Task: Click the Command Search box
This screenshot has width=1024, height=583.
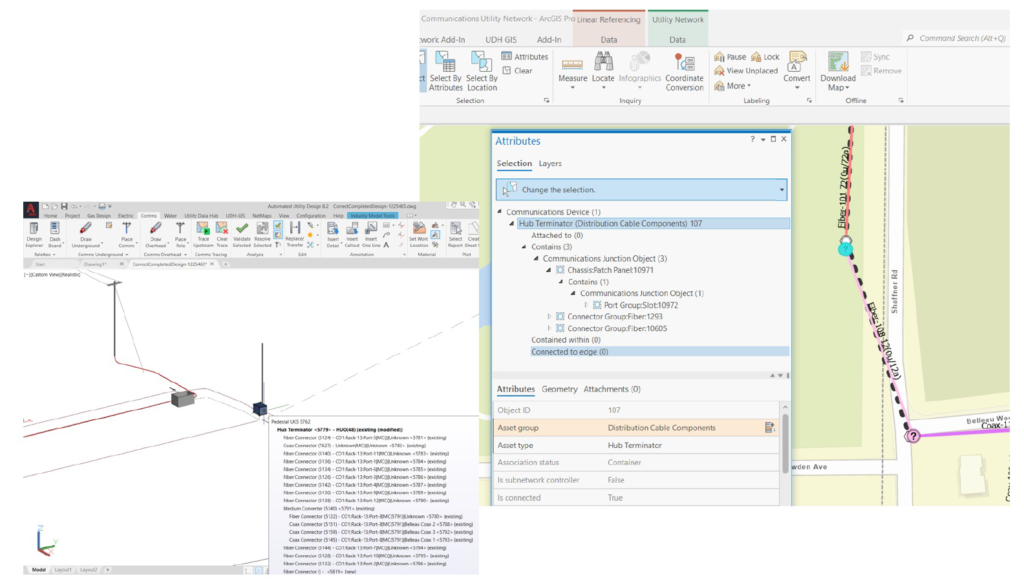Action: tap(956, 39)
